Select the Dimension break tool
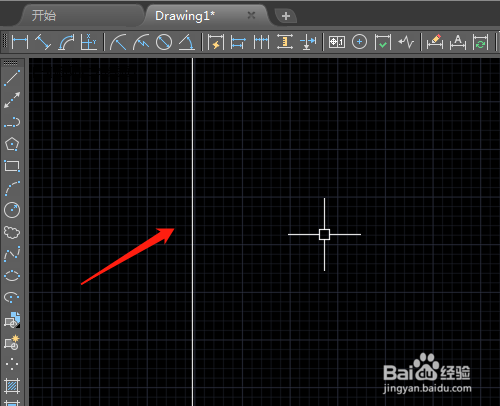500x406 pixels. point(308,42)
